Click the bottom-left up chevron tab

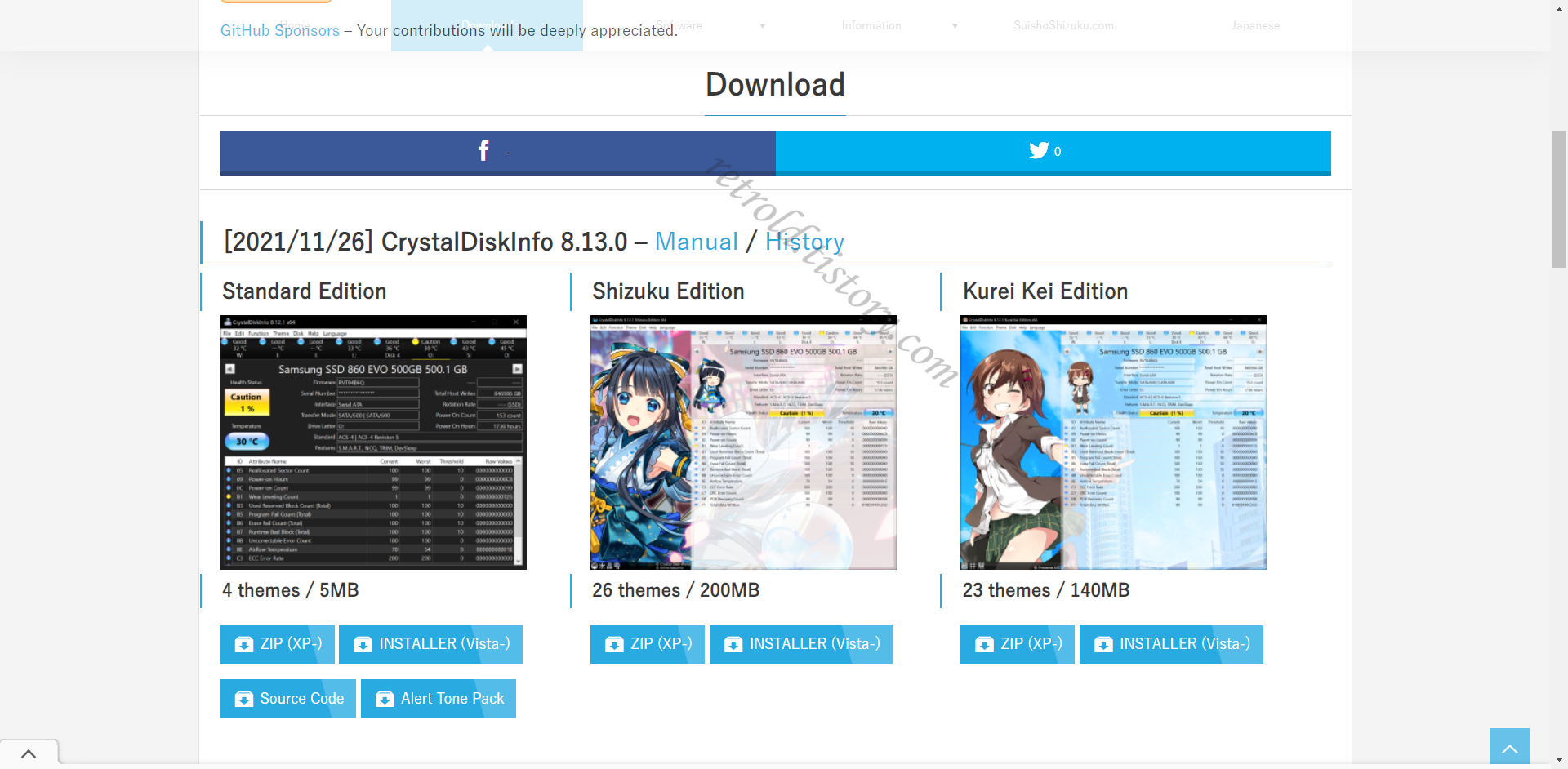tap(29, 753)
